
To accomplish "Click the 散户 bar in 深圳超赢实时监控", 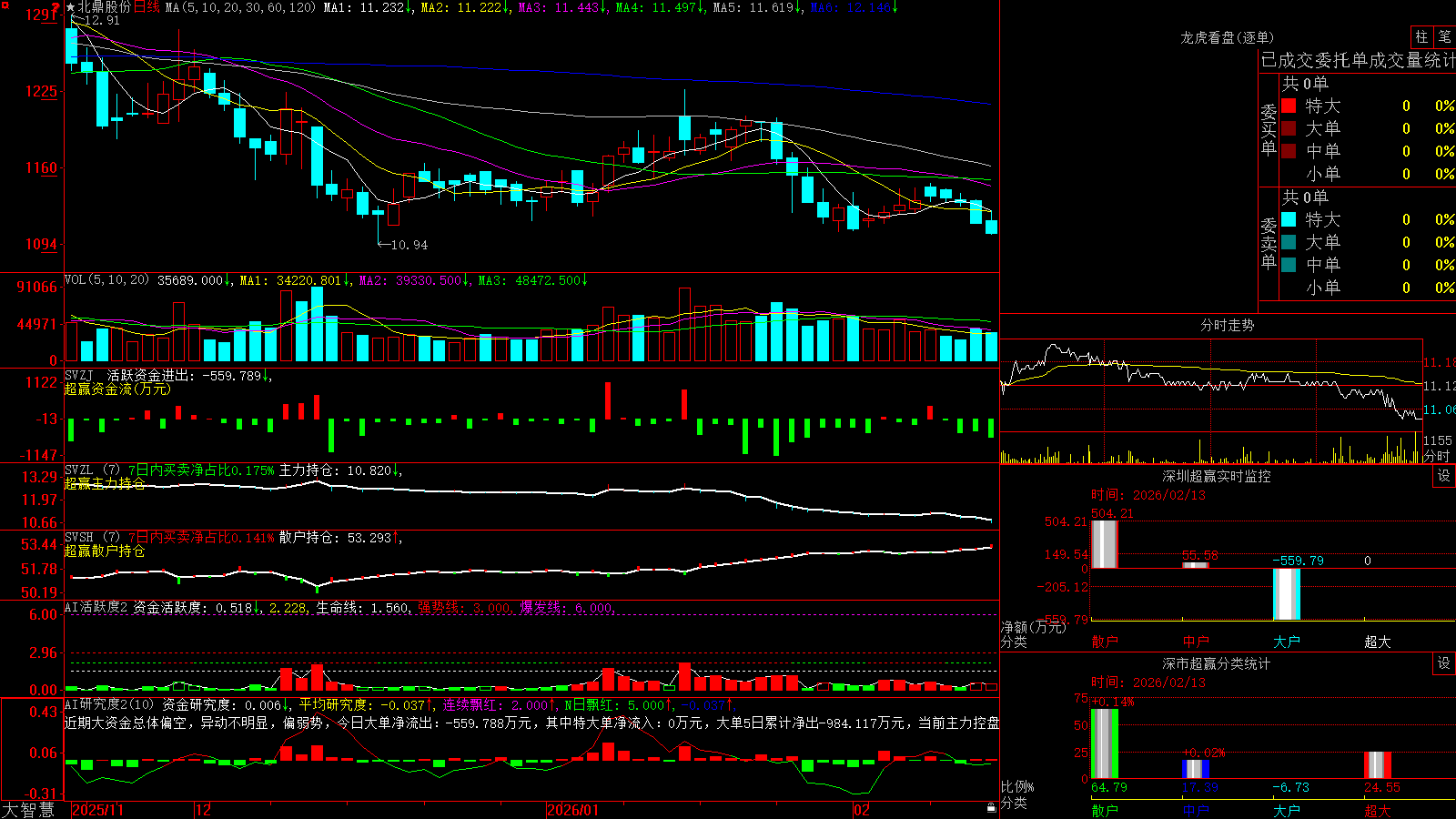I will coord(1104,544).
